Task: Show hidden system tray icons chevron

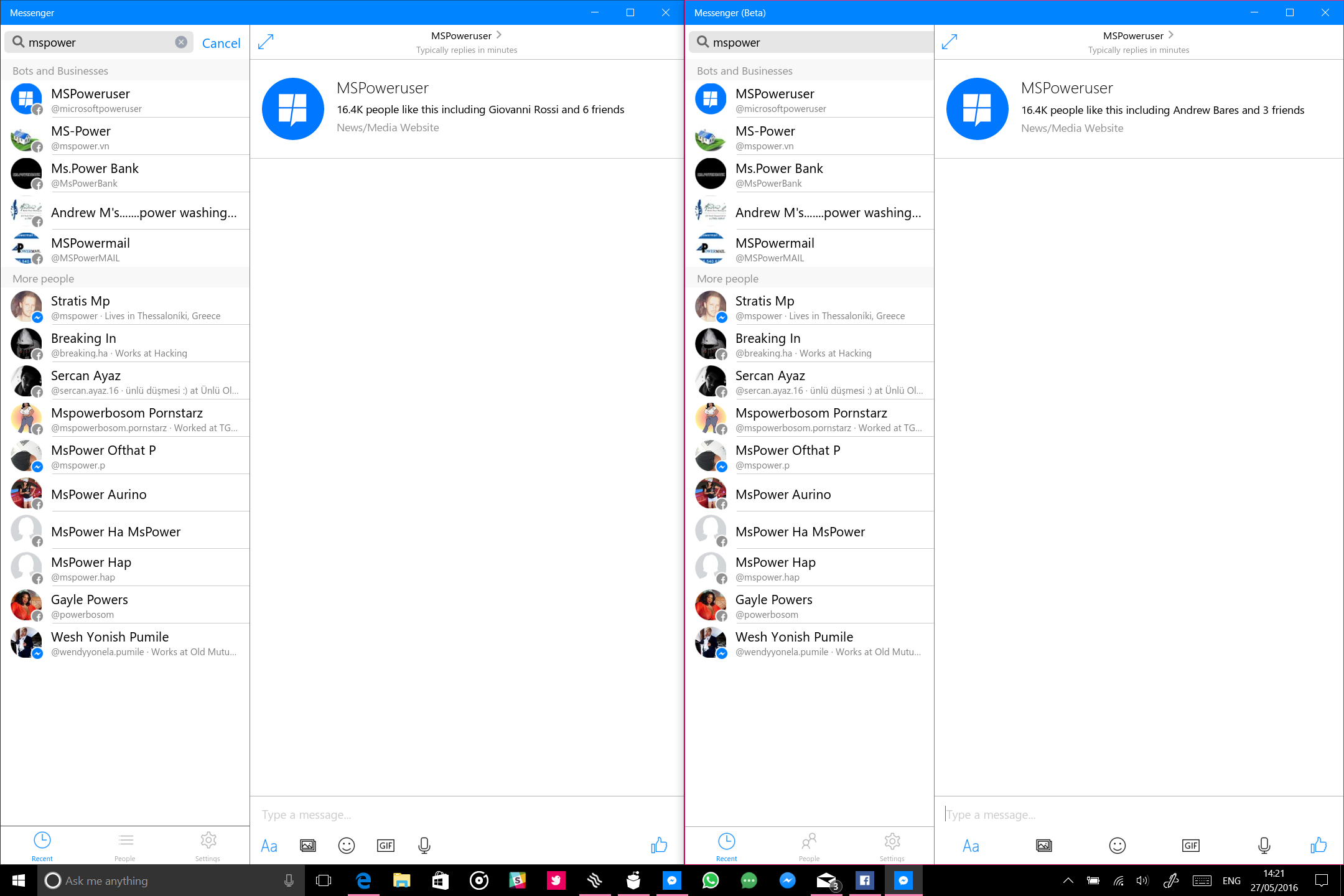Action: (1068, 880)
